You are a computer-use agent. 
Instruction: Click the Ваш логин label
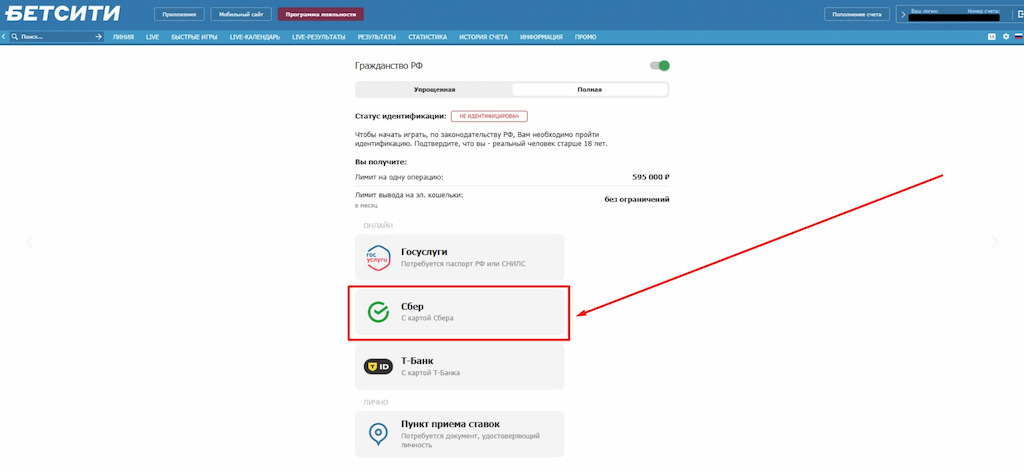tap(924, 11)
